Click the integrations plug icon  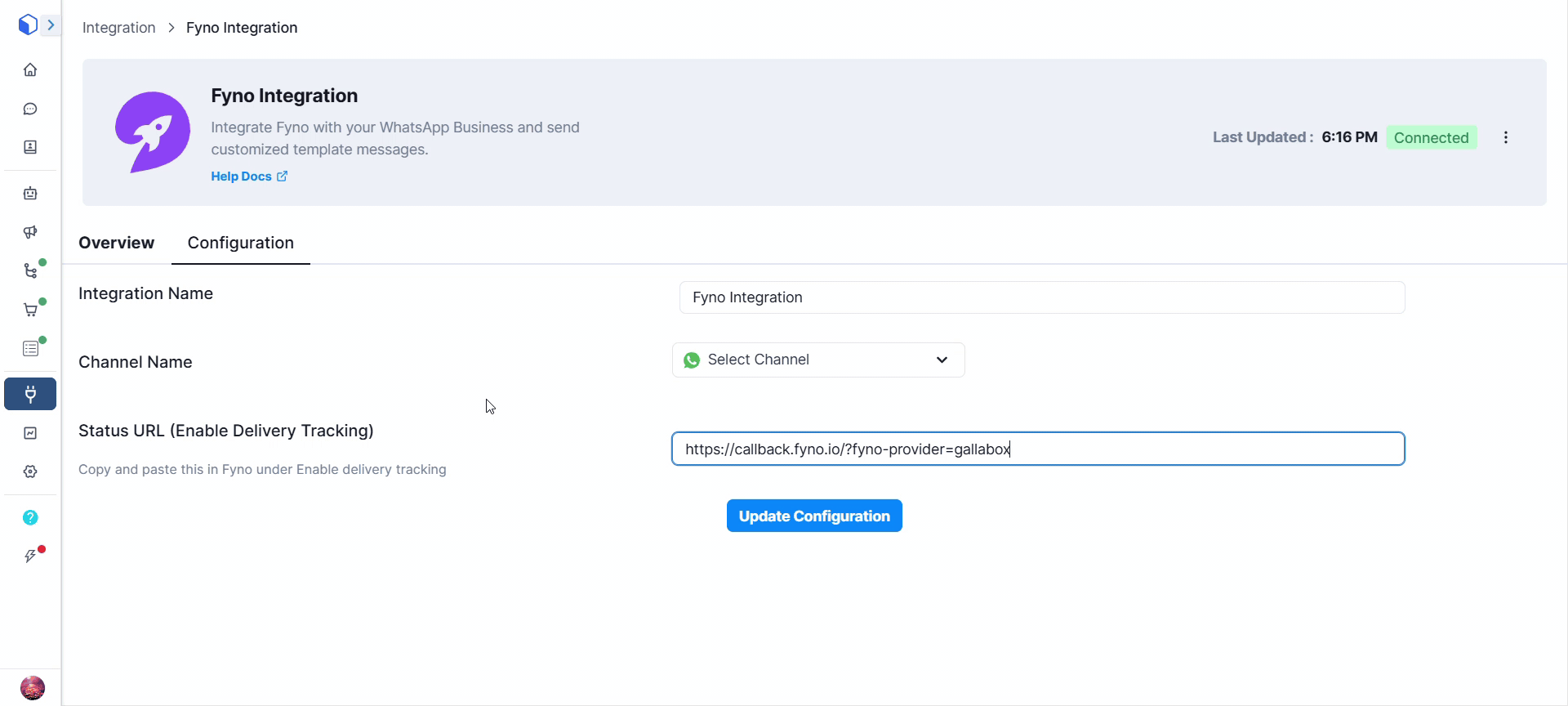click(30, 394)
